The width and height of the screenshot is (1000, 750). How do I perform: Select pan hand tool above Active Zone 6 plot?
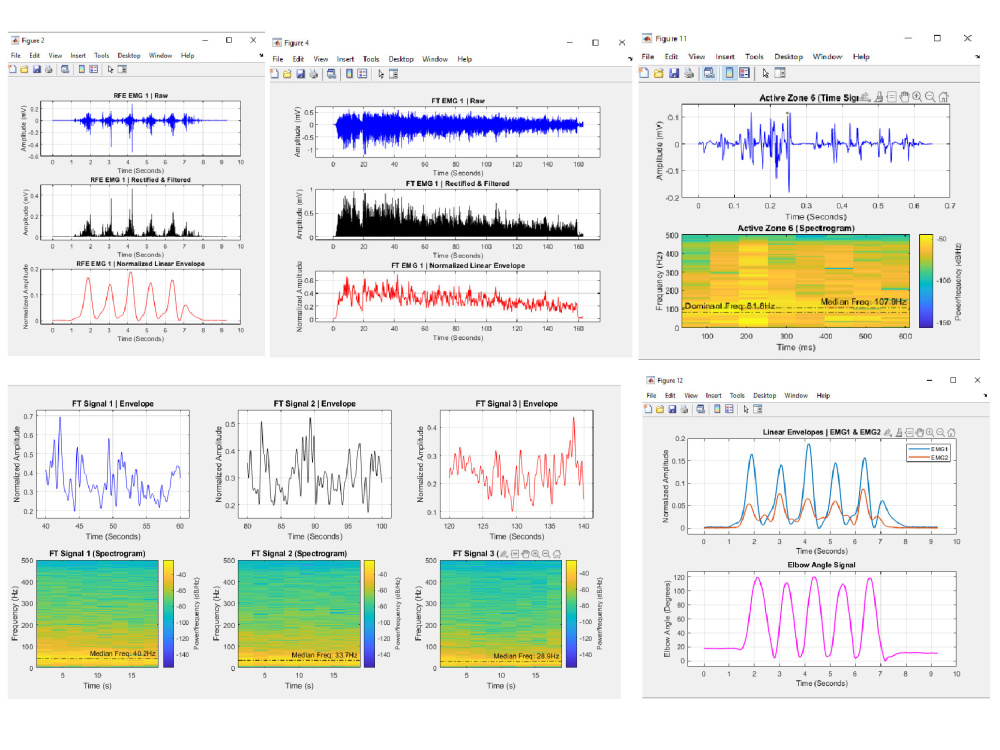[x=904, y=97]
